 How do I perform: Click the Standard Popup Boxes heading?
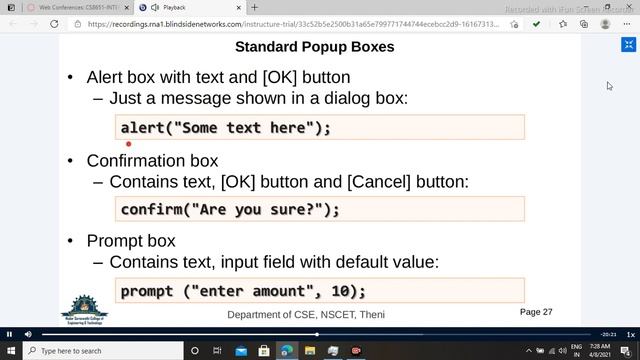(315, 47)
